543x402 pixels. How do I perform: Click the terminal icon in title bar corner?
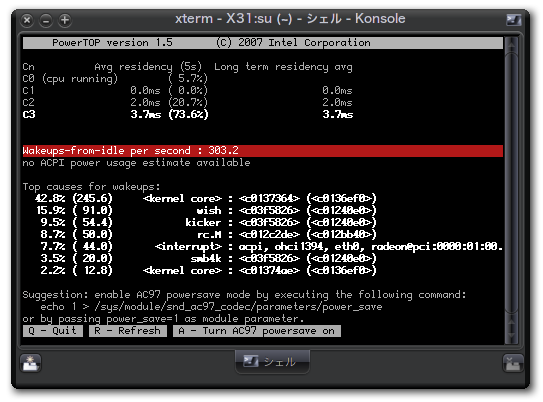tap(514, 19)
